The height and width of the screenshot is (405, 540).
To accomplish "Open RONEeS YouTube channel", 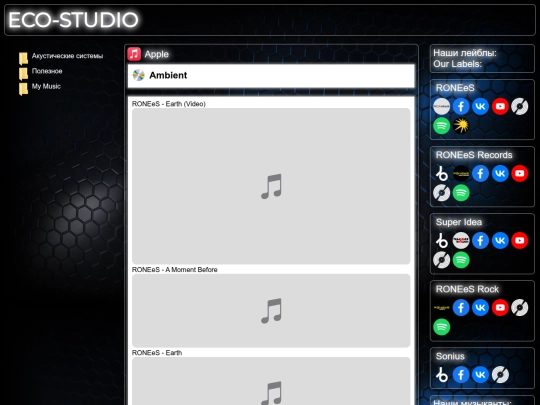I will point(500,106).
